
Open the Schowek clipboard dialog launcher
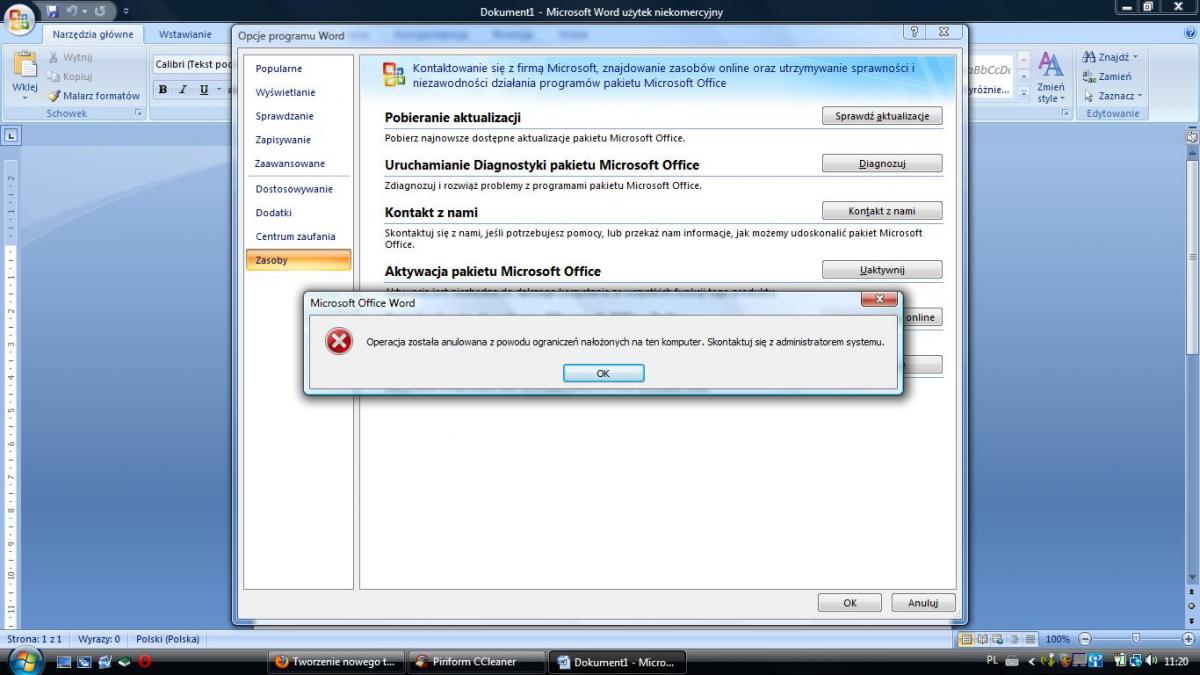(138, 114)
